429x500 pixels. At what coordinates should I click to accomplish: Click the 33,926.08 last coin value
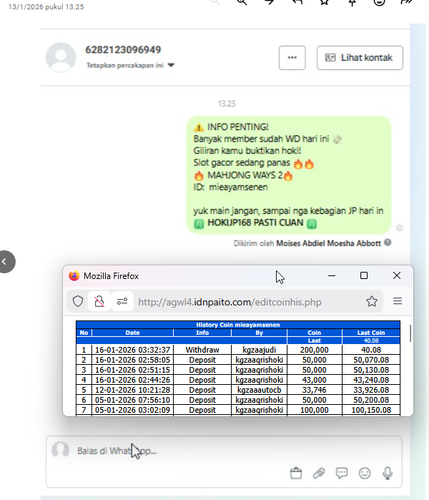[371, 390]
